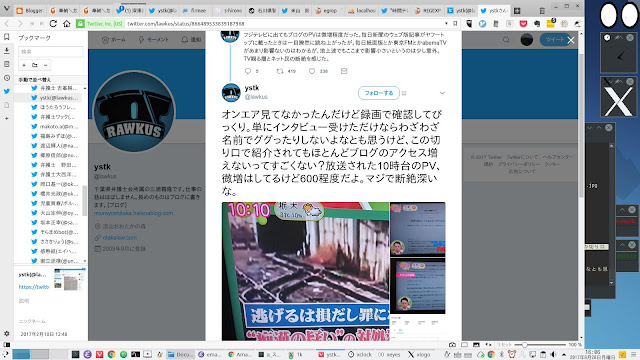Click the reply icon on the upper tweet

pos(248,71)
